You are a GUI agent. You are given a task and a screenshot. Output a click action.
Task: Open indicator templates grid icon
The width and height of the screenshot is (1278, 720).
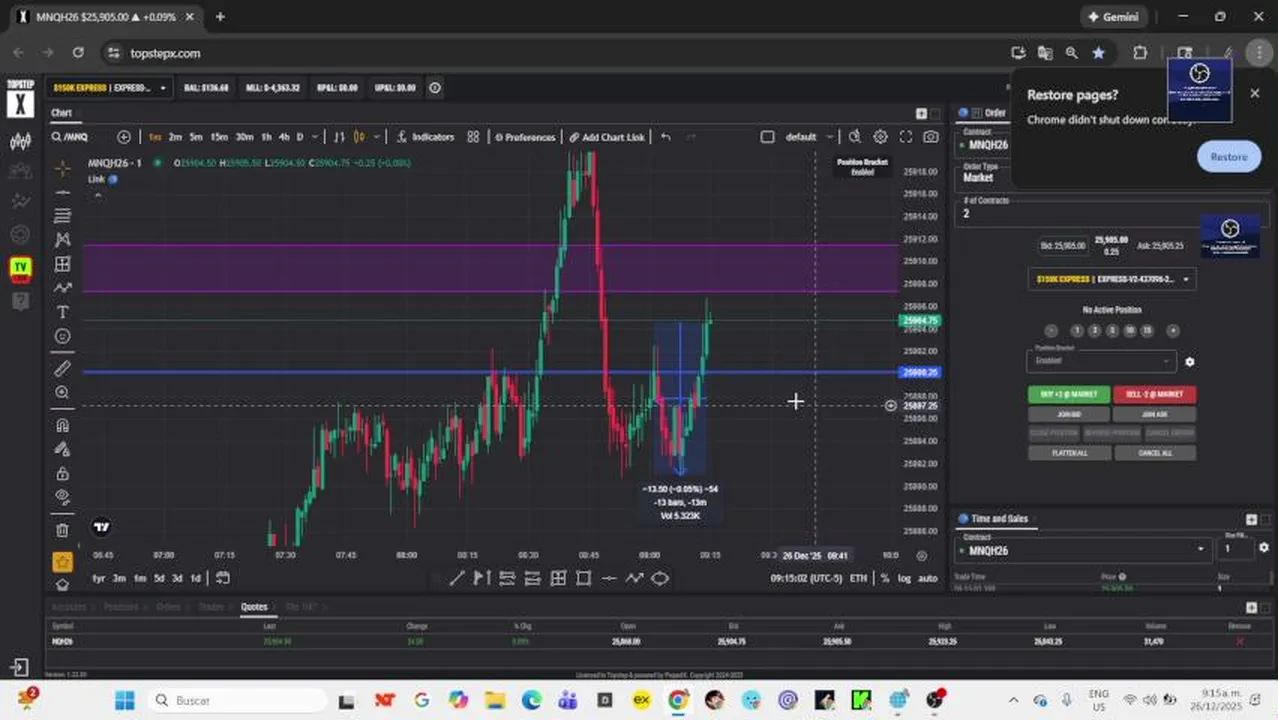tap(473, 137)
